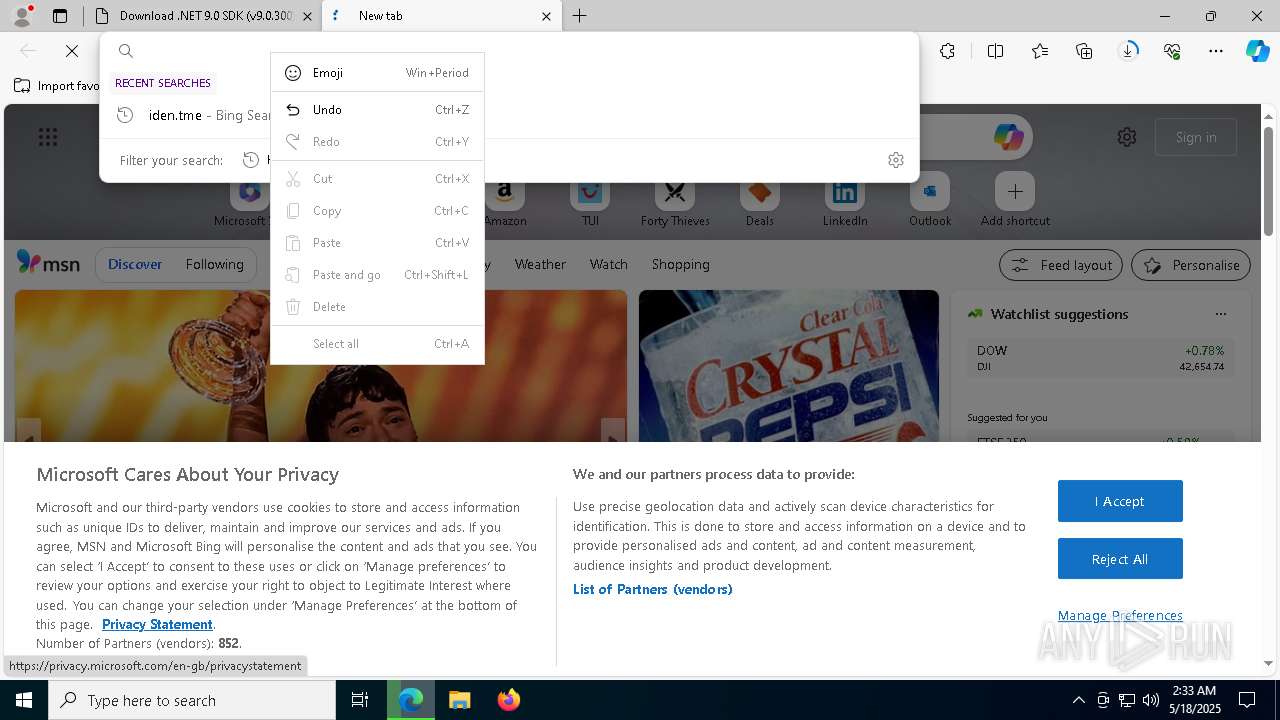Screen dimensions: 1280x720
Task: Click the Edge taskbar icon
Action: pyautogui.click(x=411, y=700)
